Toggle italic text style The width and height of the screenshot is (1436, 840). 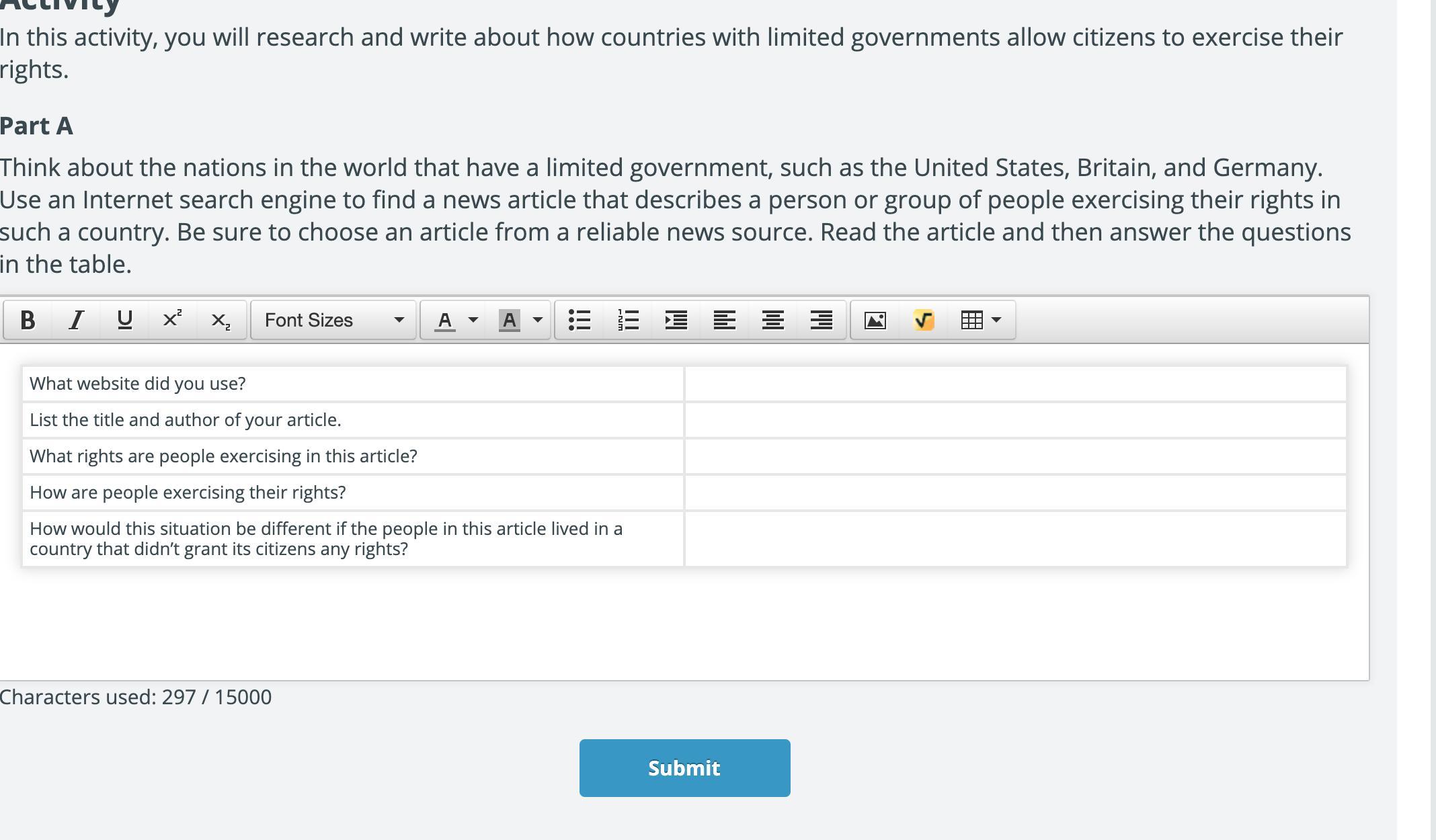(x=76, y=321)
